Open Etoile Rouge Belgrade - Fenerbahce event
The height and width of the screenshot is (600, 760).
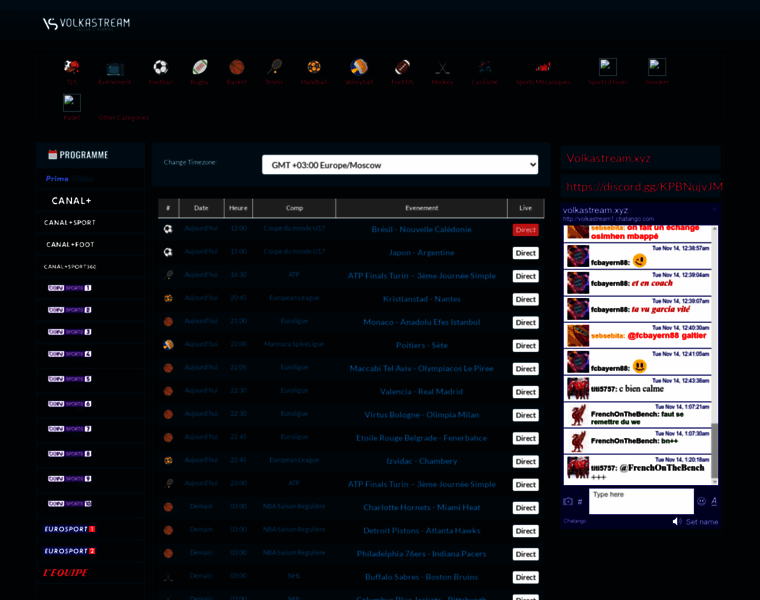421,438
